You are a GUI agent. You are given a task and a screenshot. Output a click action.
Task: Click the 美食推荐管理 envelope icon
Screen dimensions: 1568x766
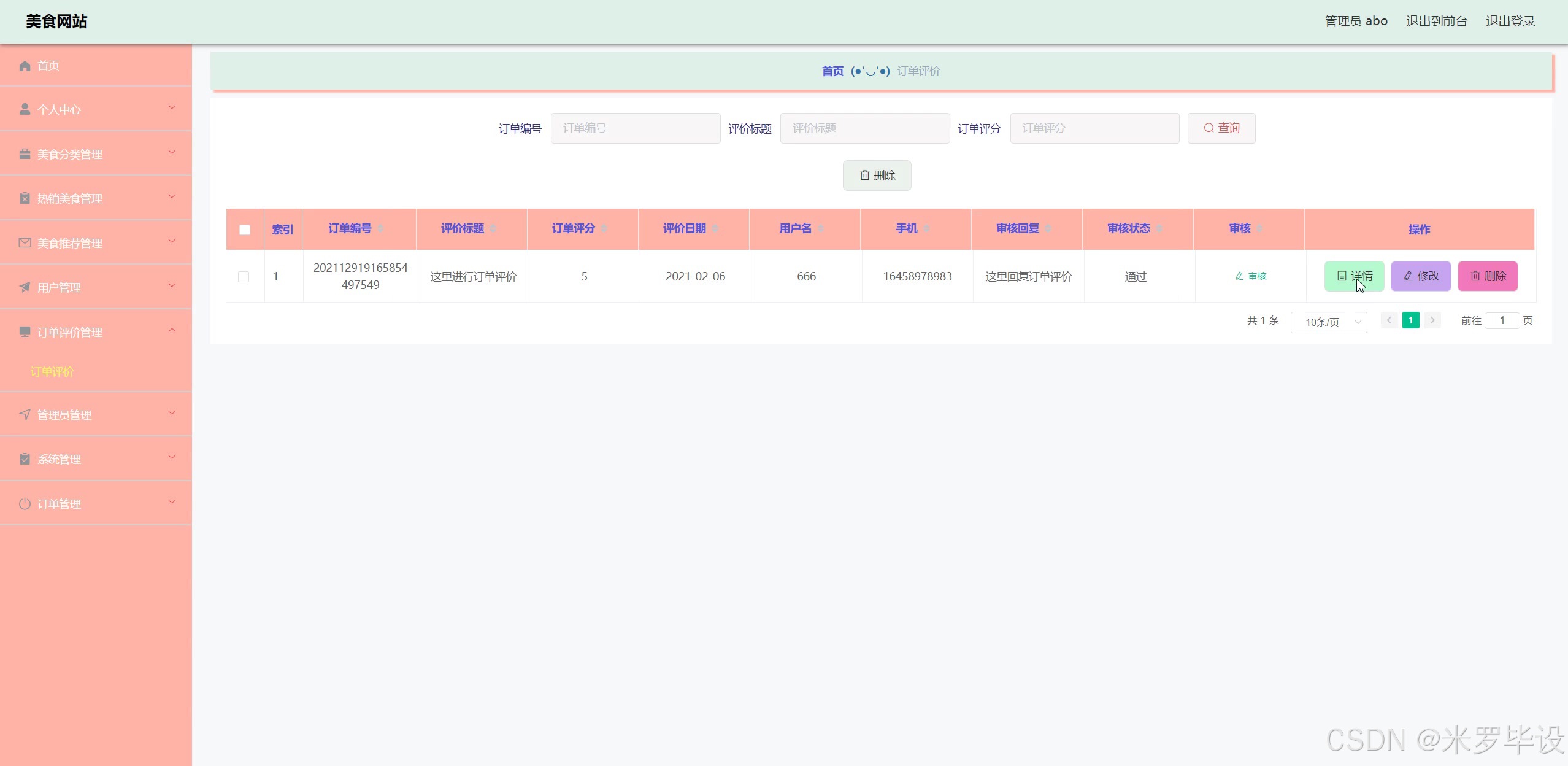[25, 243]
